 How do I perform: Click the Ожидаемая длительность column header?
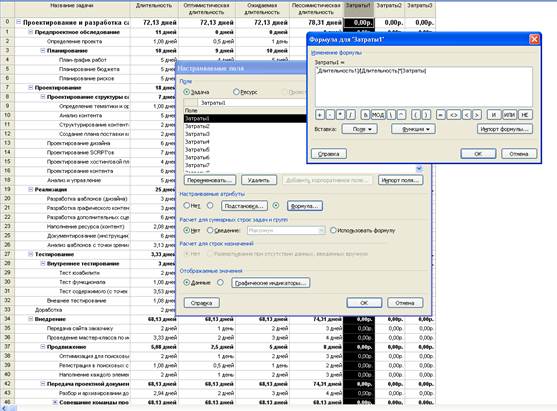(262, 9)
